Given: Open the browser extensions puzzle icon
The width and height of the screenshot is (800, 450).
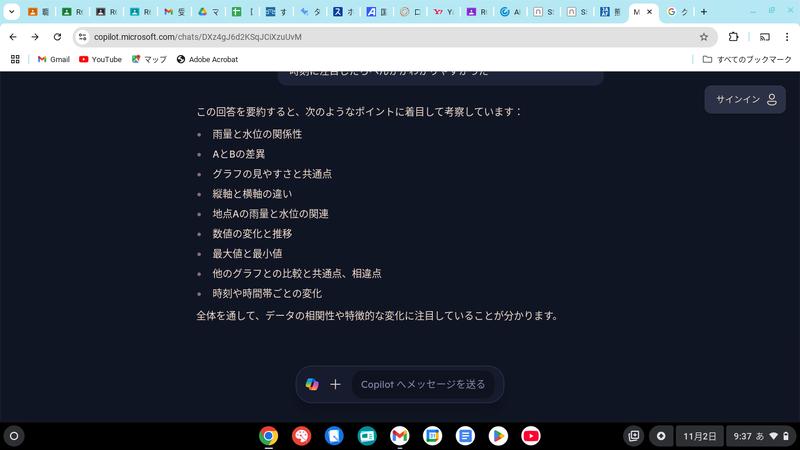Looking at the screenshot, I should click(x=733, y=37).
